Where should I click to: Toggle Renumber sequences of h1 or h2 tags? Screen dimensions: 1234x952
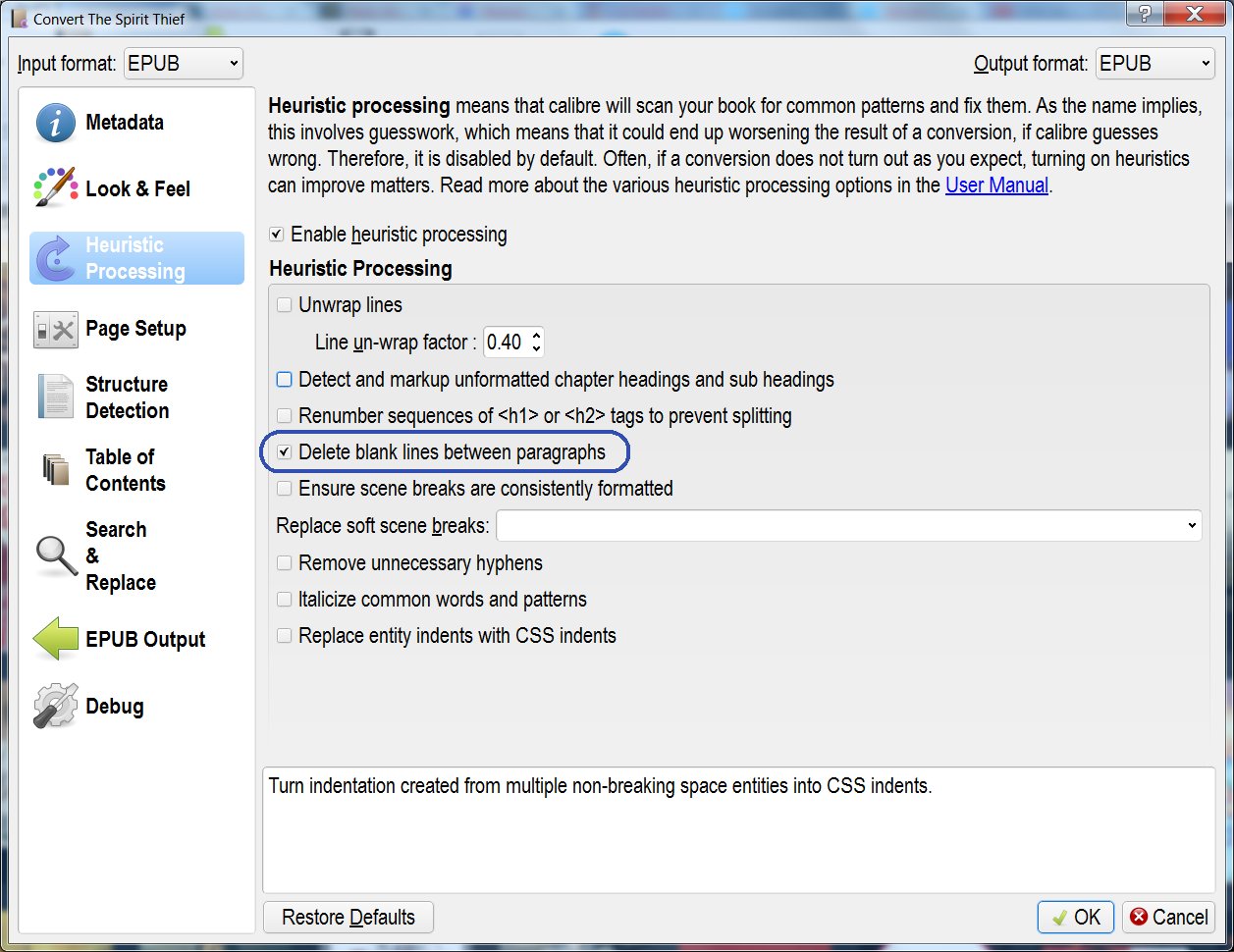pos(285,416)
